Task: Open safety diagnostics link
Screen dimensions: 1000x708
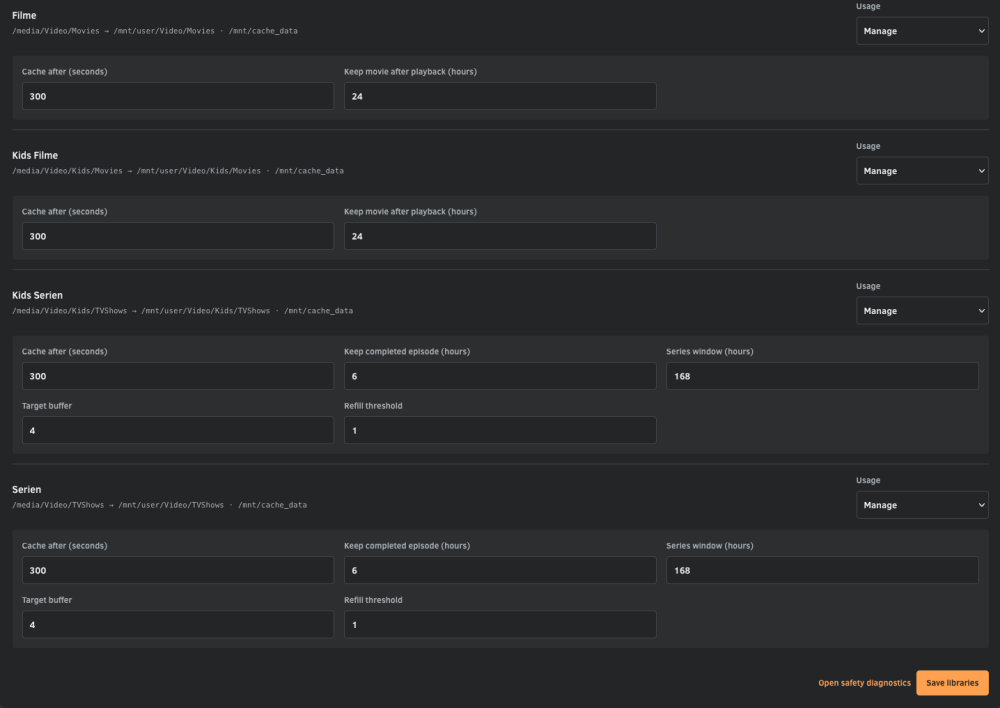Action: click(x=864, y=682)
